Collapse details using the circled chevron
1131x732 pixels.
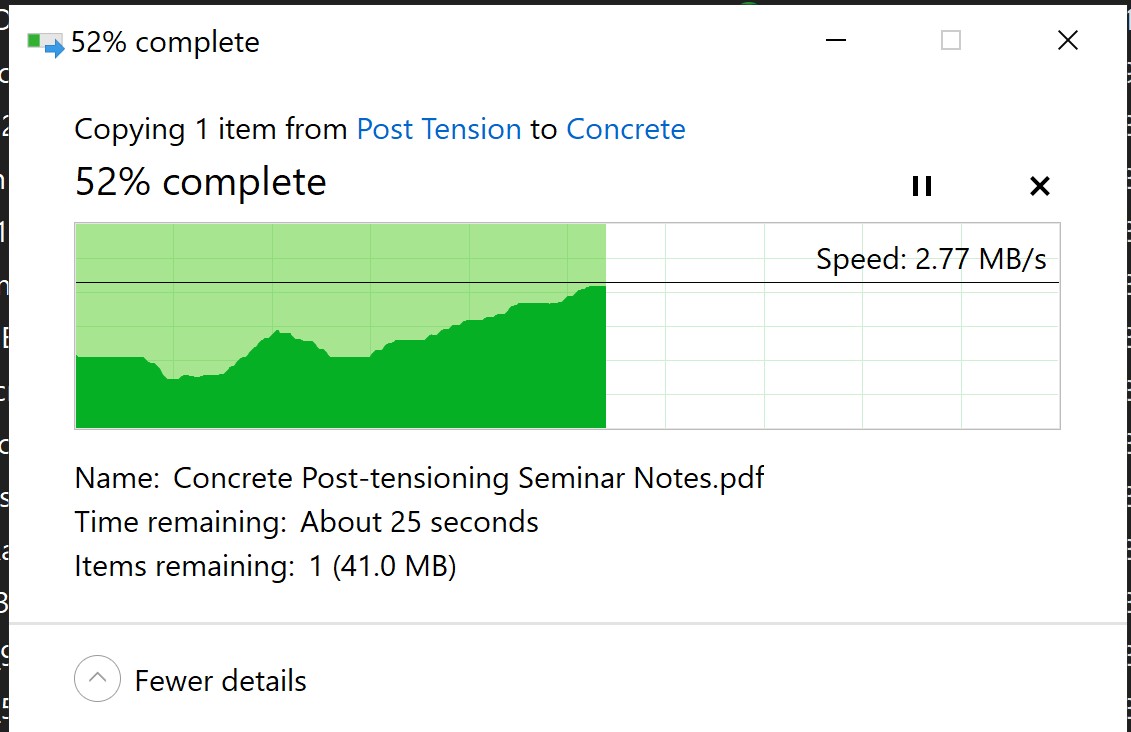(x=97, y=679)
